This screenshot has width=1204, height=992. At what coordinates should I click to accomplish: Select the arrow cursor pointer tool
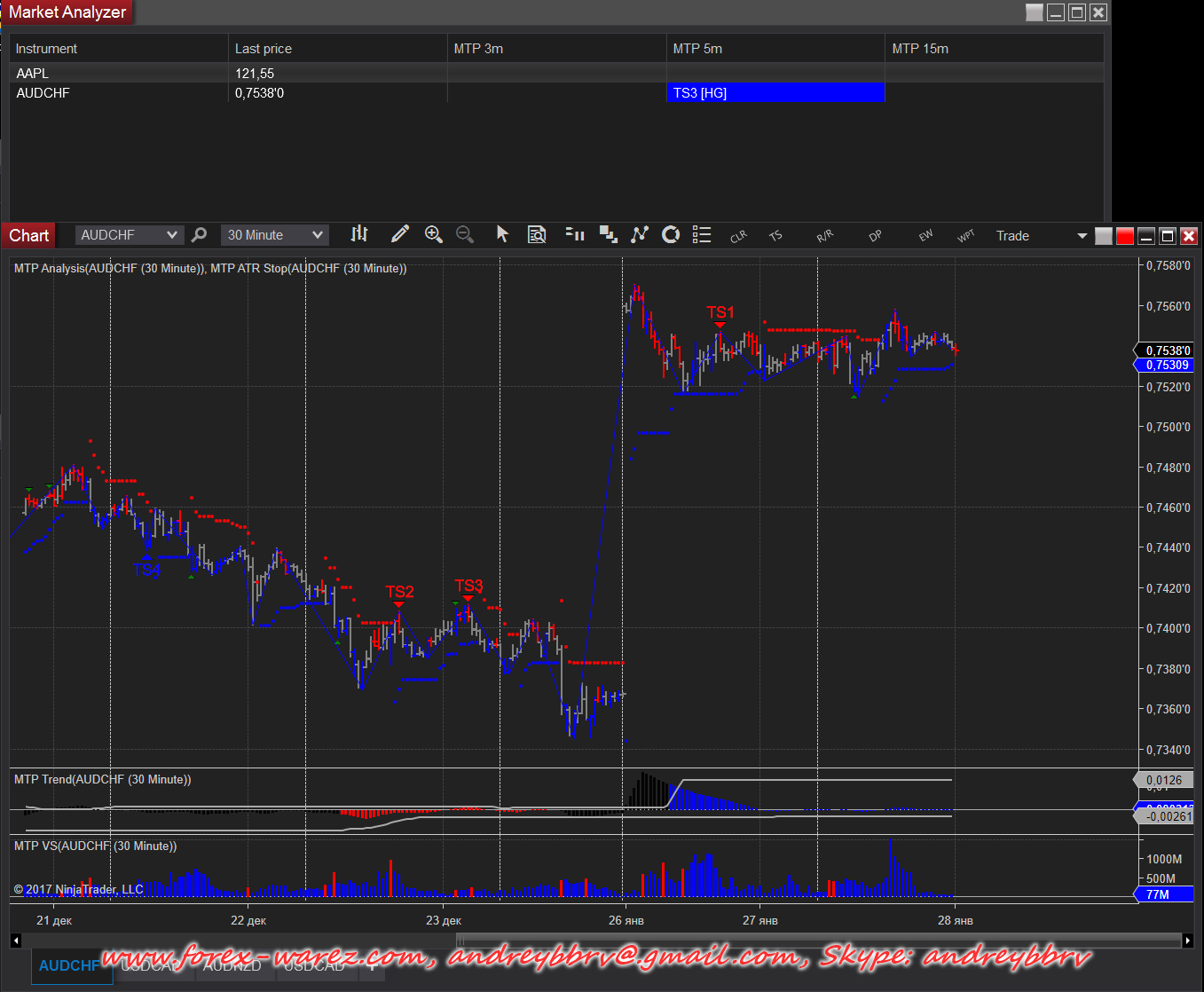pos(502,234)
